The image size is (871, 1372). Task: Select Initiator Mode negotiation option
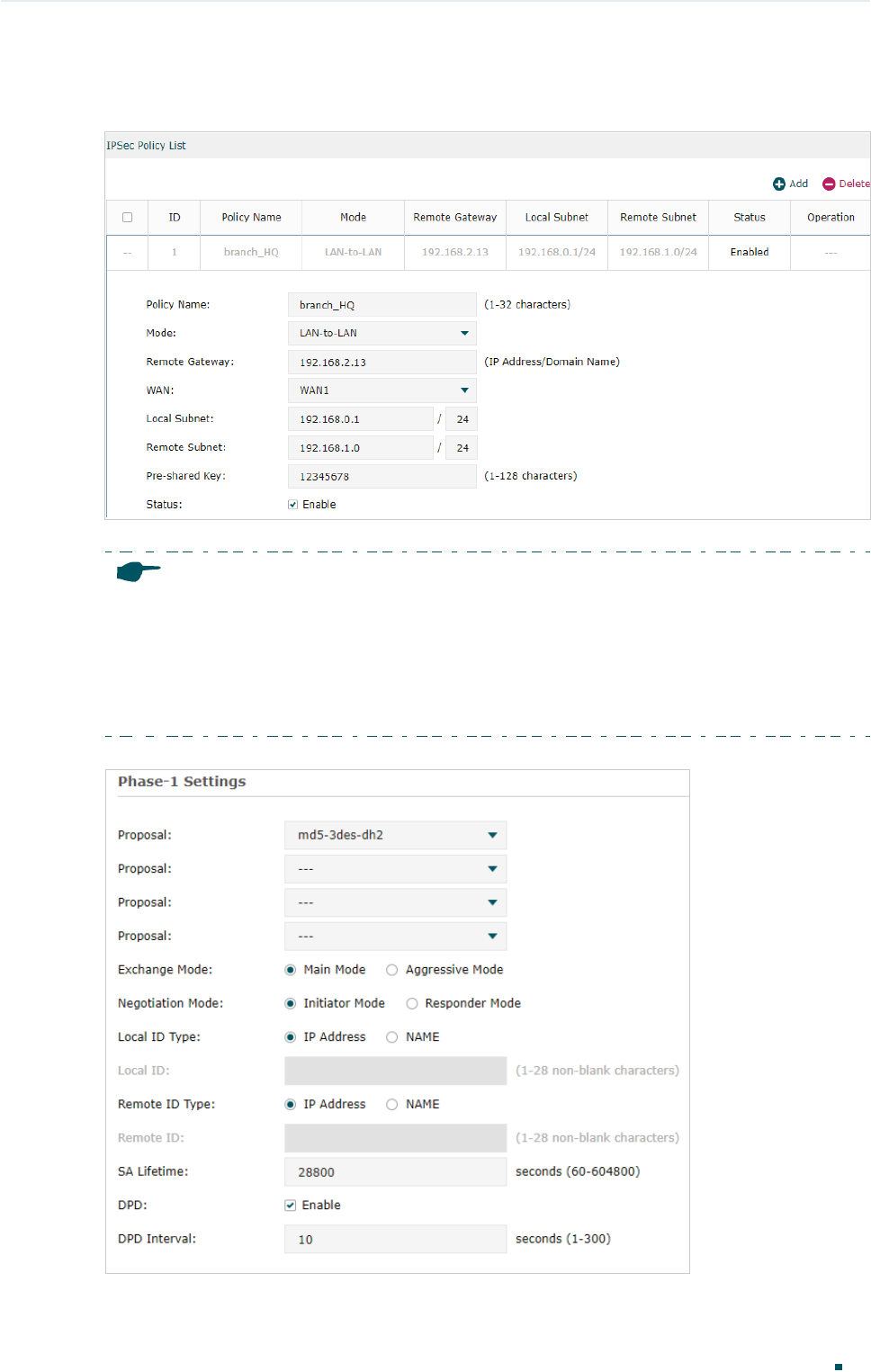290,1003
